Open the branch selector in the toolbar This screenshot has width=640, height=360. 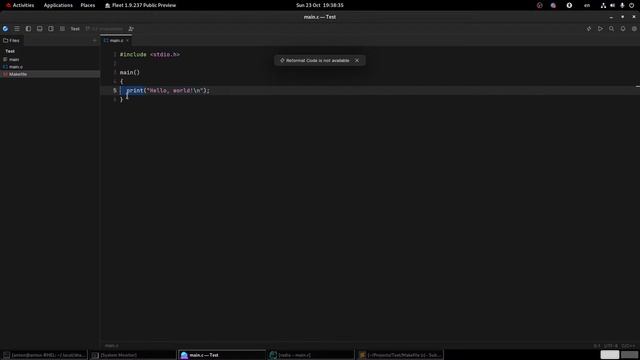(104, 29)
